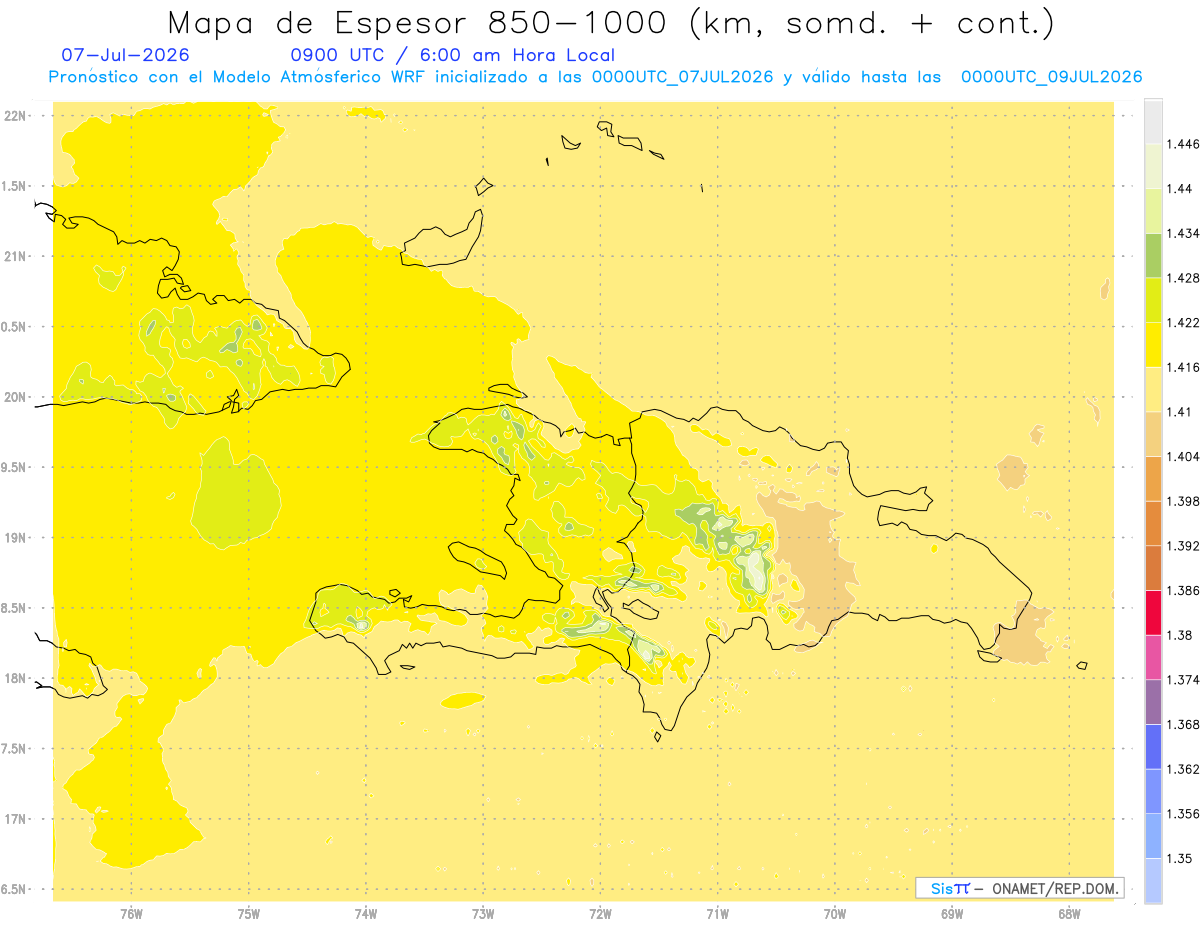This screenshot has height=927, width=1200.
Task: Click the legend value '1.356'
Action: [x=1184, y=813]
